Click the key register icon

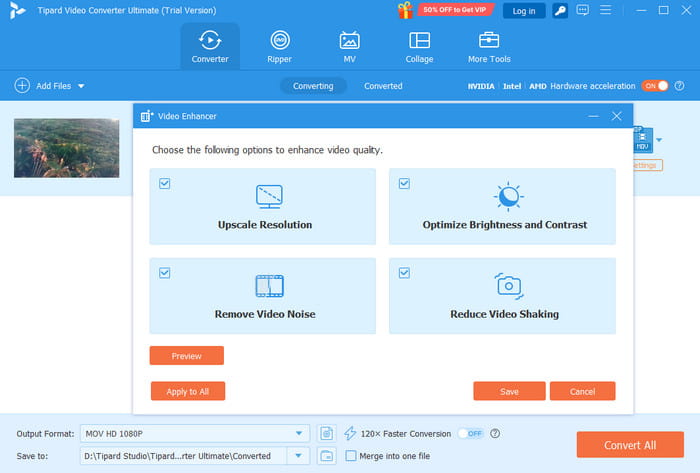560,11
